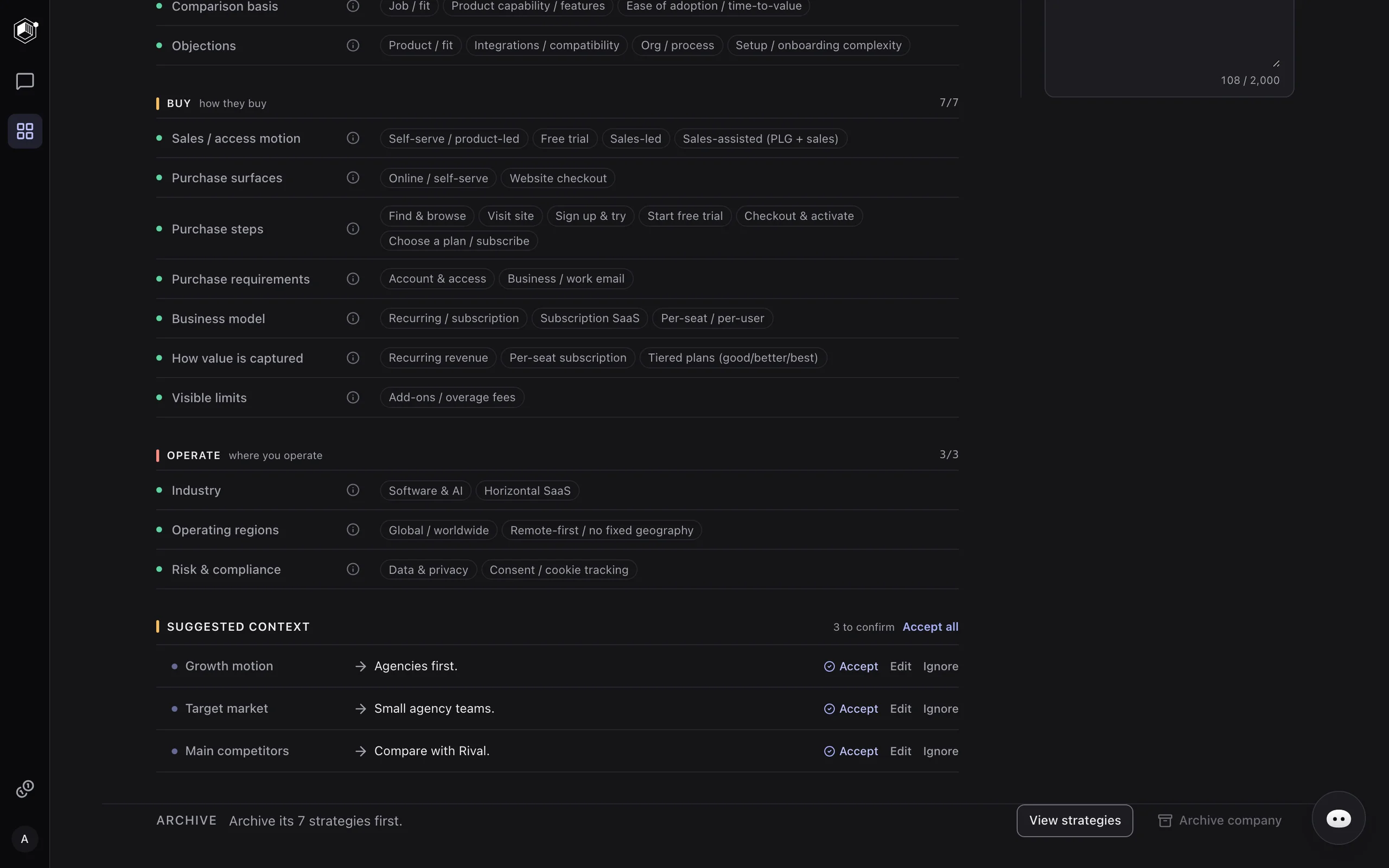Image resolution: width=1389 pixels, height=868 pixels.
Task: Click the Consent / cookie tracking tag
Action: click(x=558, y=570)
